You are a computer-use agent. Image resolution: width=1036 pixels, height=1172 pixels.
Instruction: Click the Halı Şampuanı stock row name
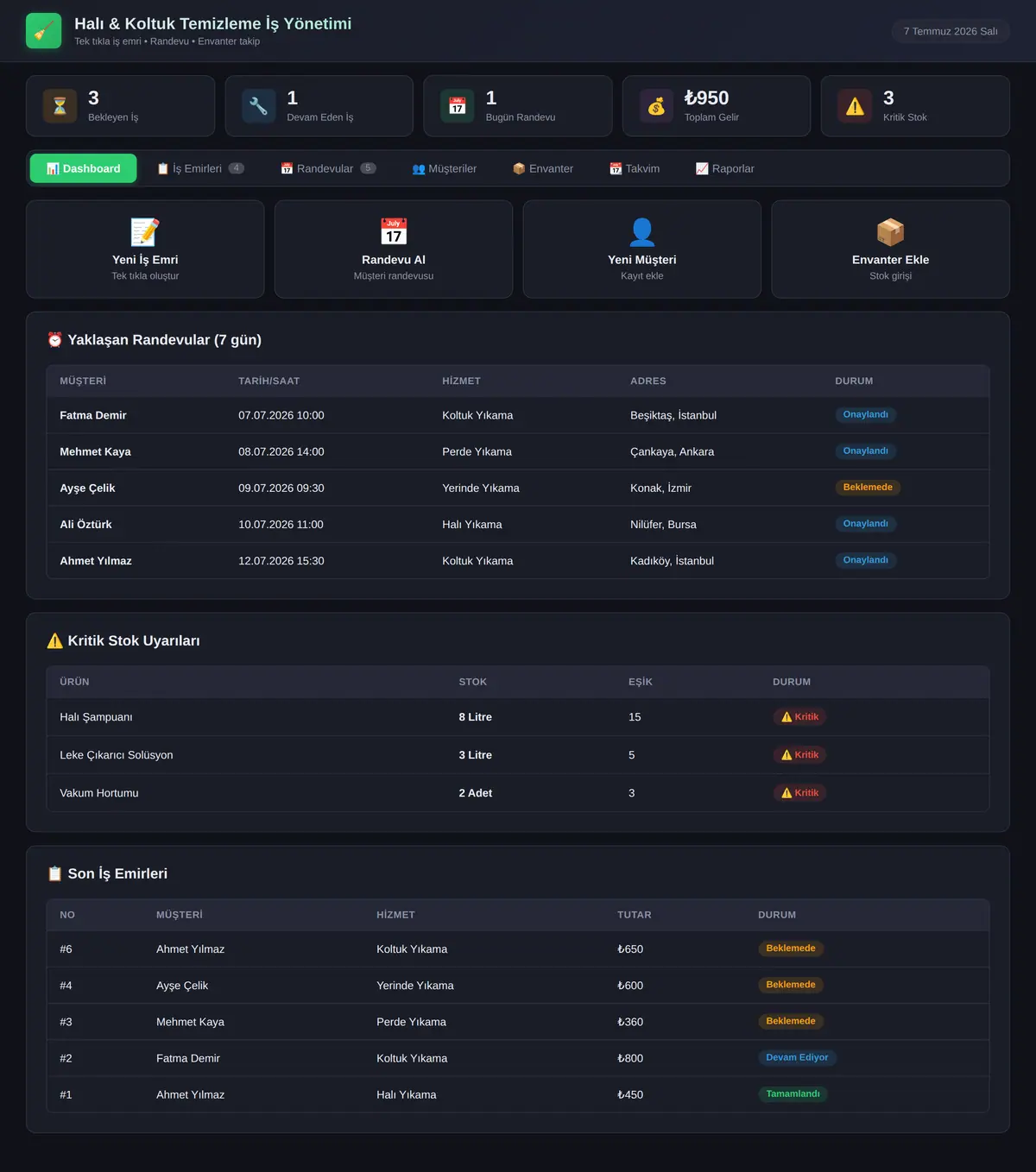pos(96,717)
